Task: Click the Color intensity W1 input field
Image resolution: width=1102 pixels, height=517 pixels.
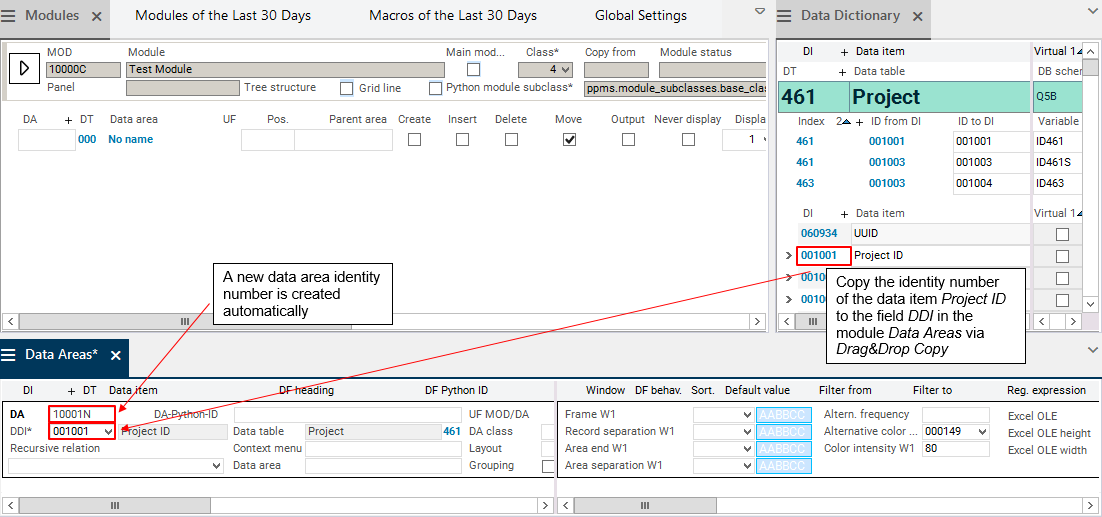Action: tap(955, 449)
